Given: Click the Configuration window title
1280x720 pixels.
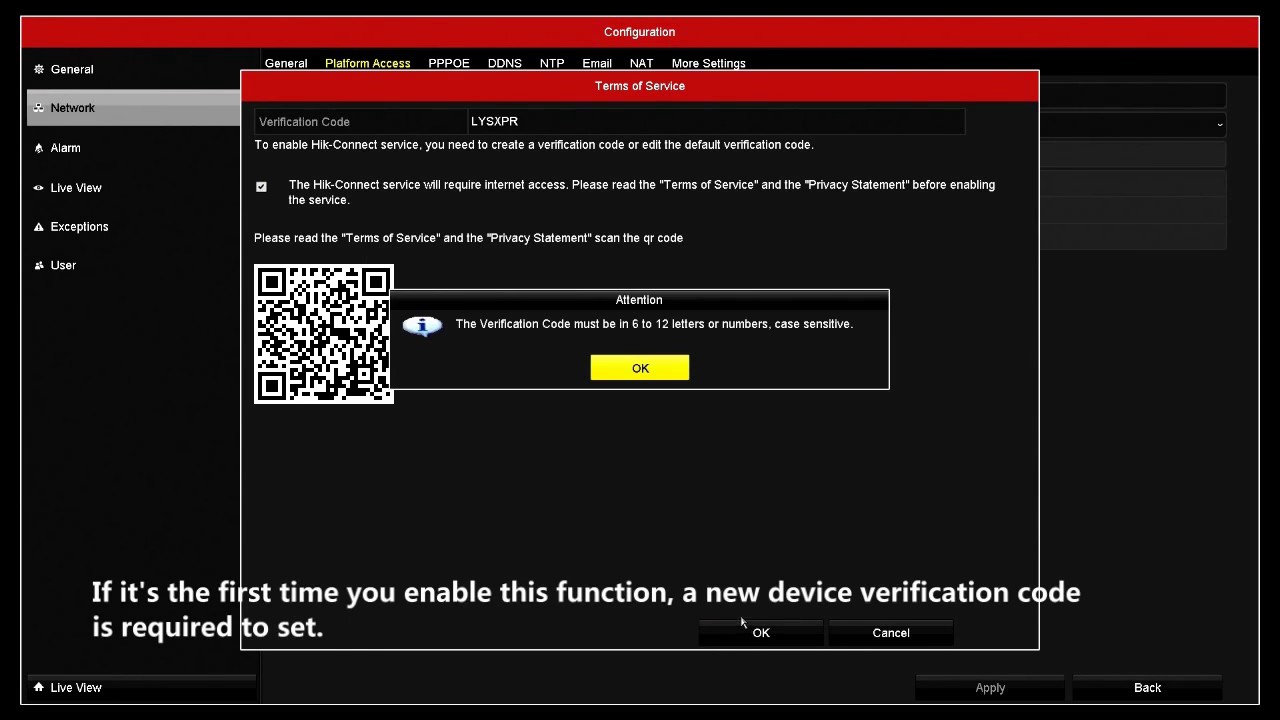Looking at the screenshot, I should click(x=640, y=32).
